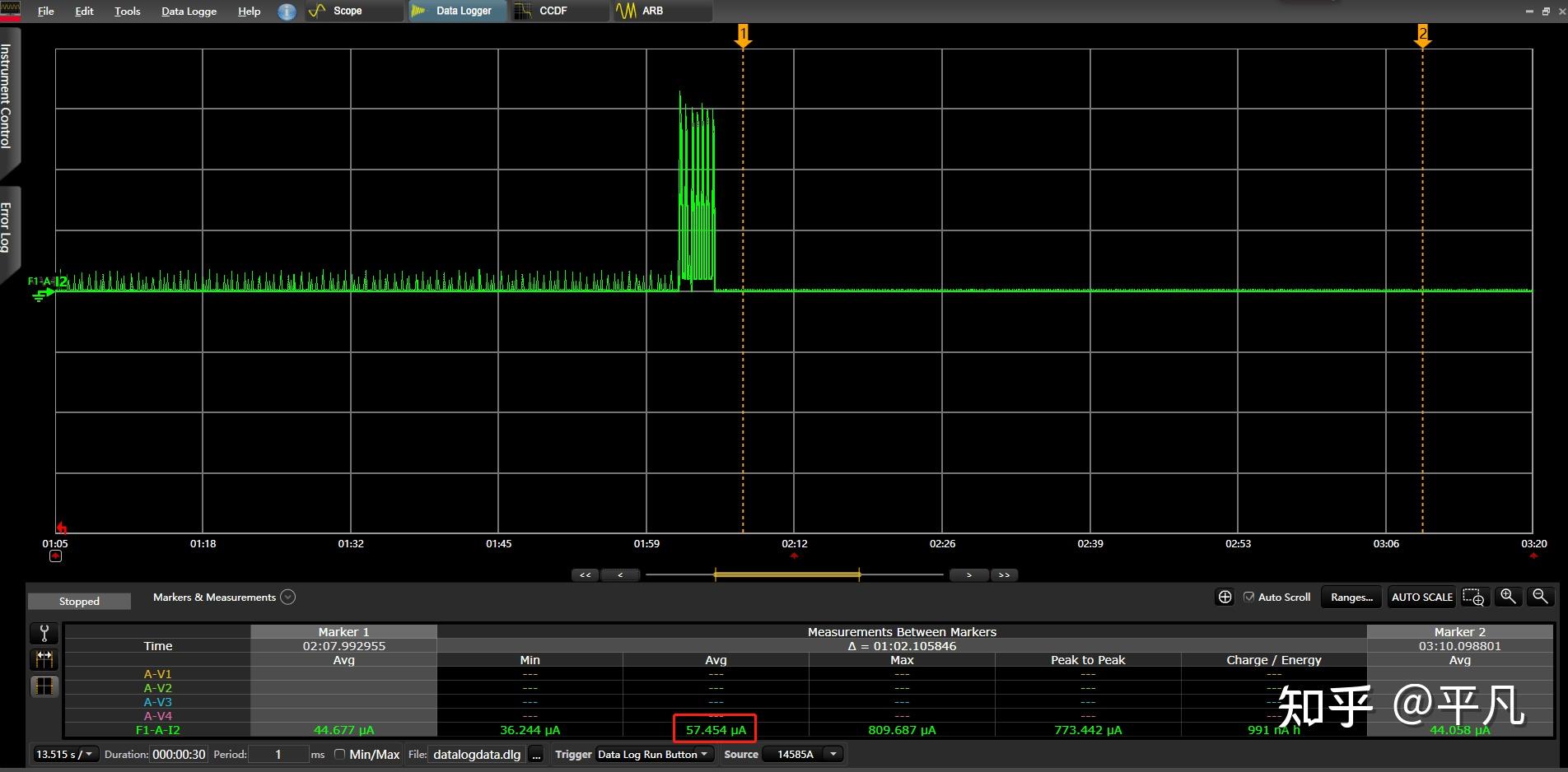Select the rectangular zoom selection tool
Image resolution: width=1568 pixels, height=772 pixels.
(x=1474, y=597)
